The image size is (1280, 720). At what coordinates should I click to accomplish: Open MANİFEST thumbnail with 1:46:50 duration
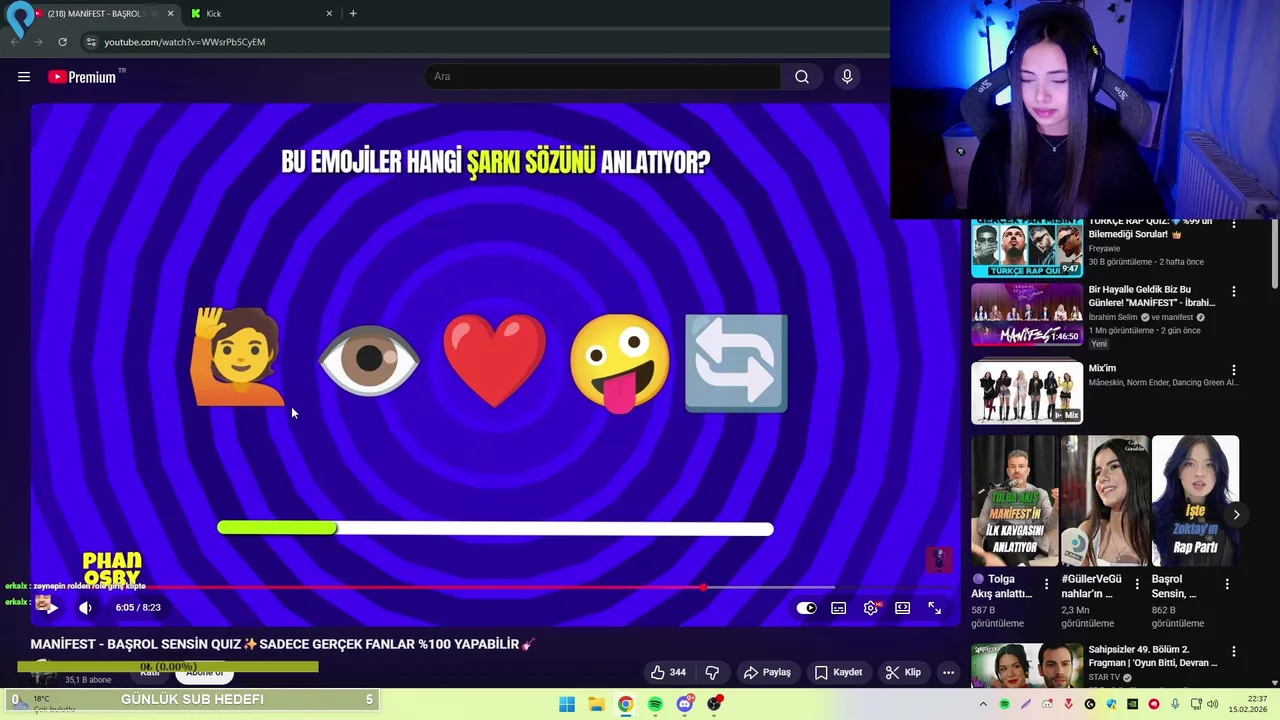click(1027, 315)
